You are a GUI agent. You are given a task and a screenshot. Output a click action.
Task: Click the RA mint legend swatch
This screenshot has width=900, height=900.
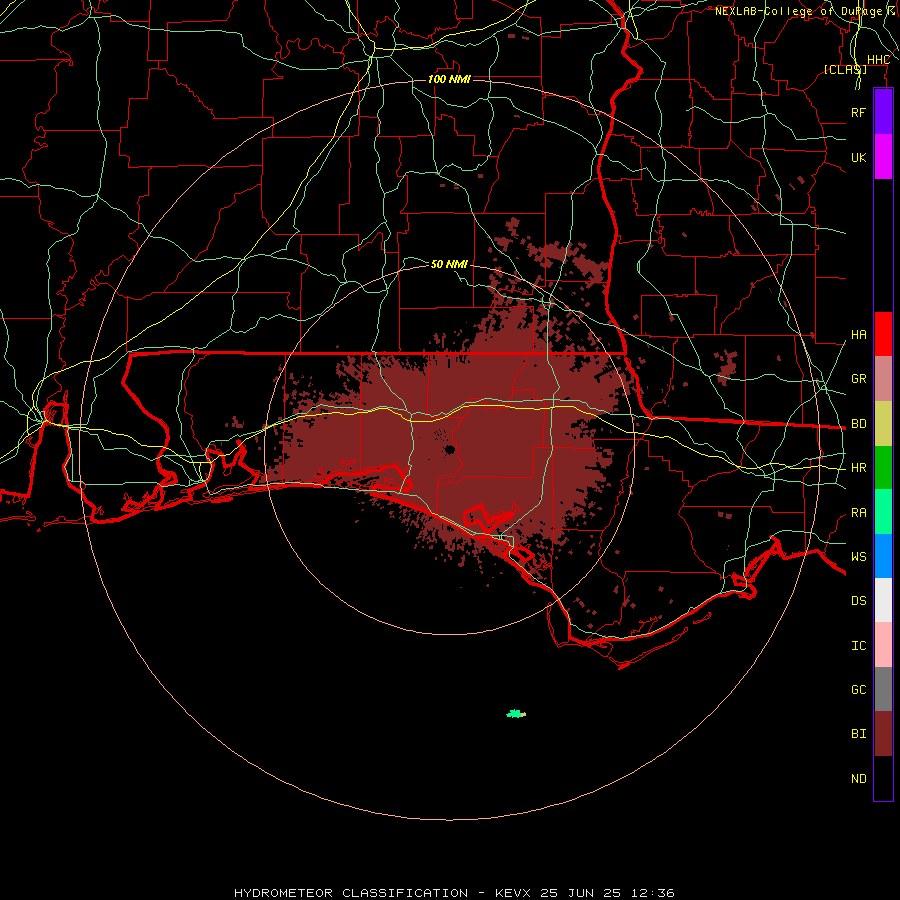(883, 512)
